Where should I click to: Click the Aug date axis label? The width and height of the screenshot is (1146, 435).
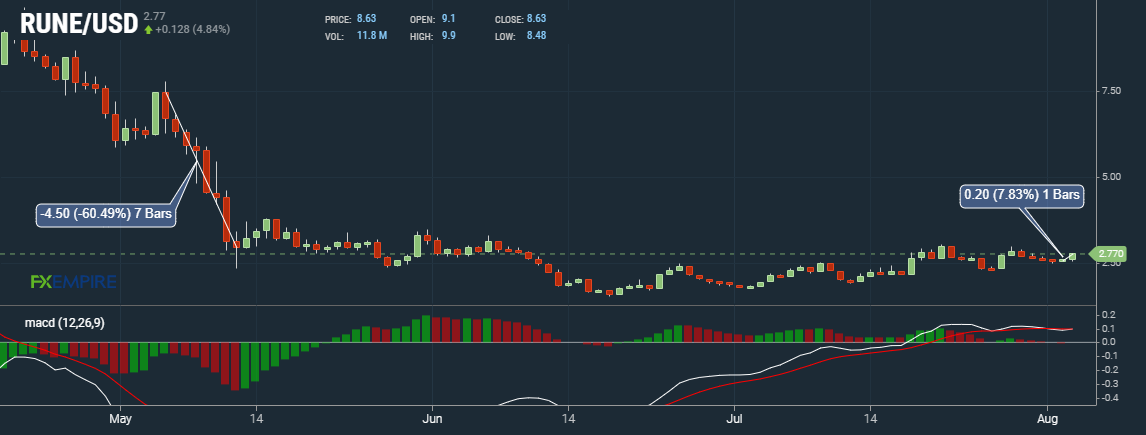(1047, 419)
